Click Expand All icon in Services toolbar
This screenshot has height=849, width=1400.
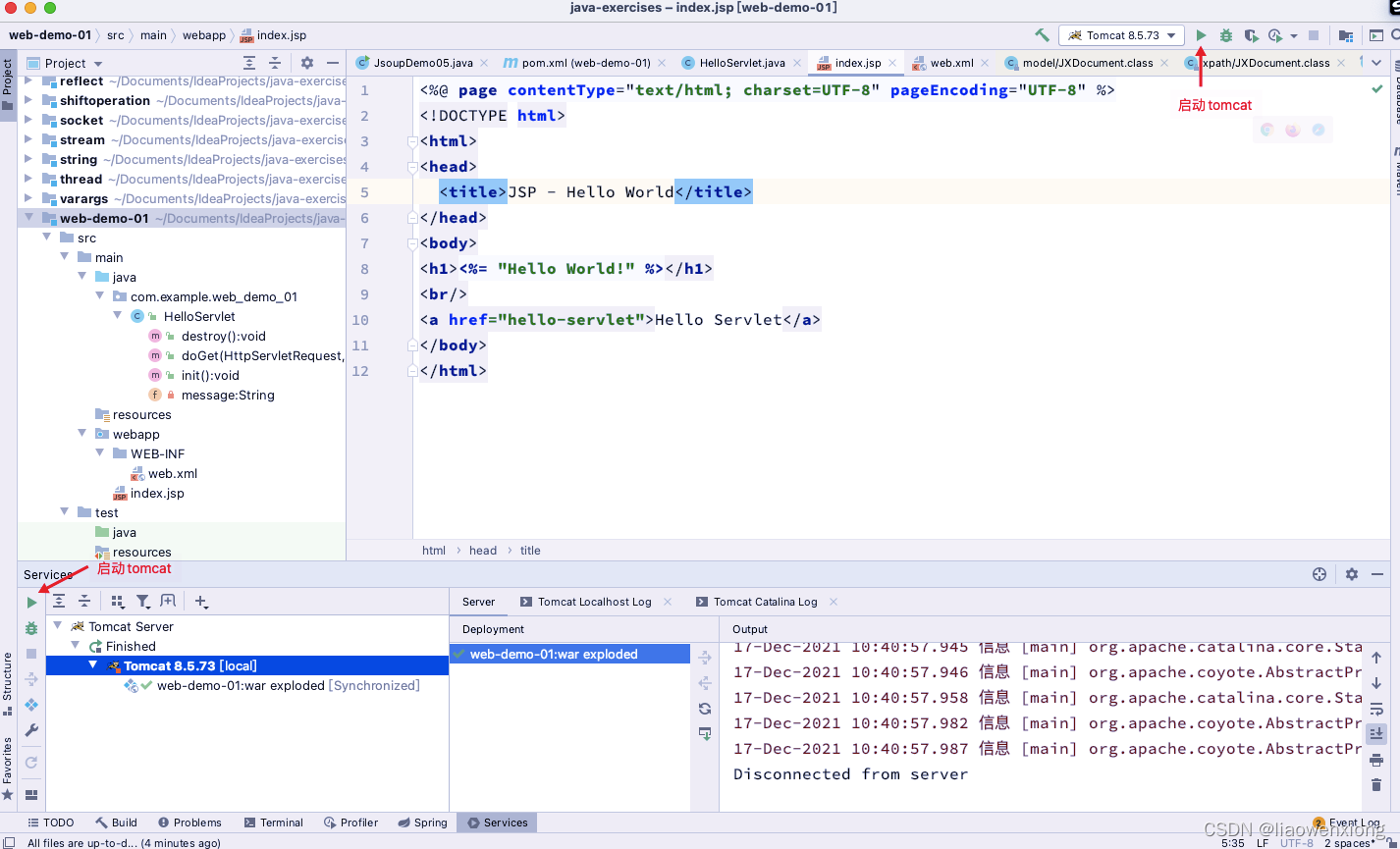[59, 602]
